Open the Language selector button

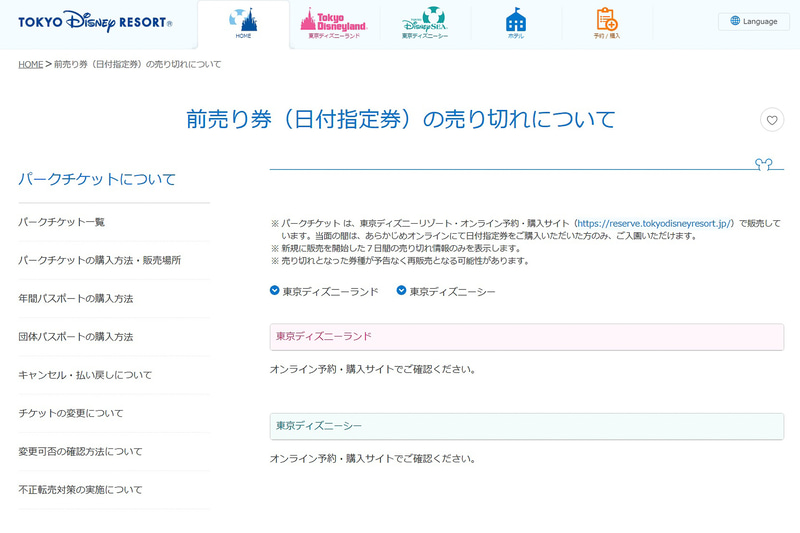(x=754, y=21)
